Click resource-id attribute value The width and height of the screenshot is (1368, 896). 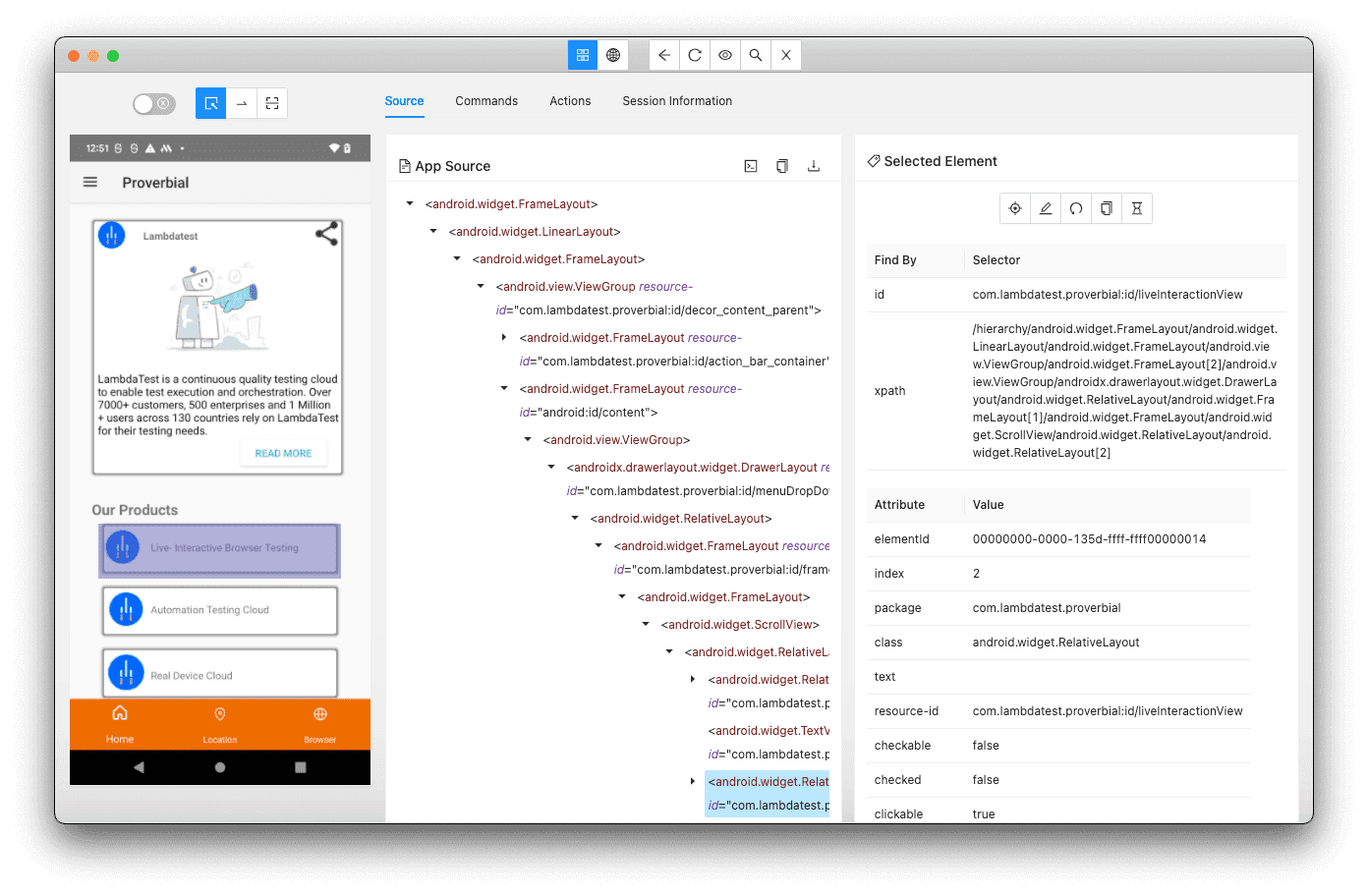[x=1108, y=711]
